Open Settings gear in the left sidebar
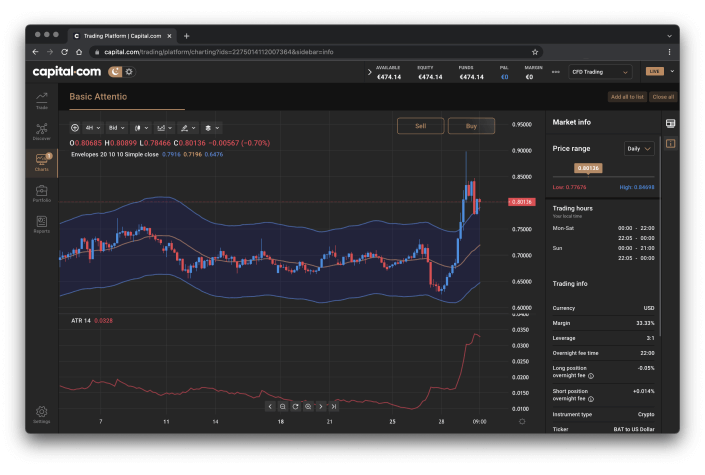 [41, 414]
